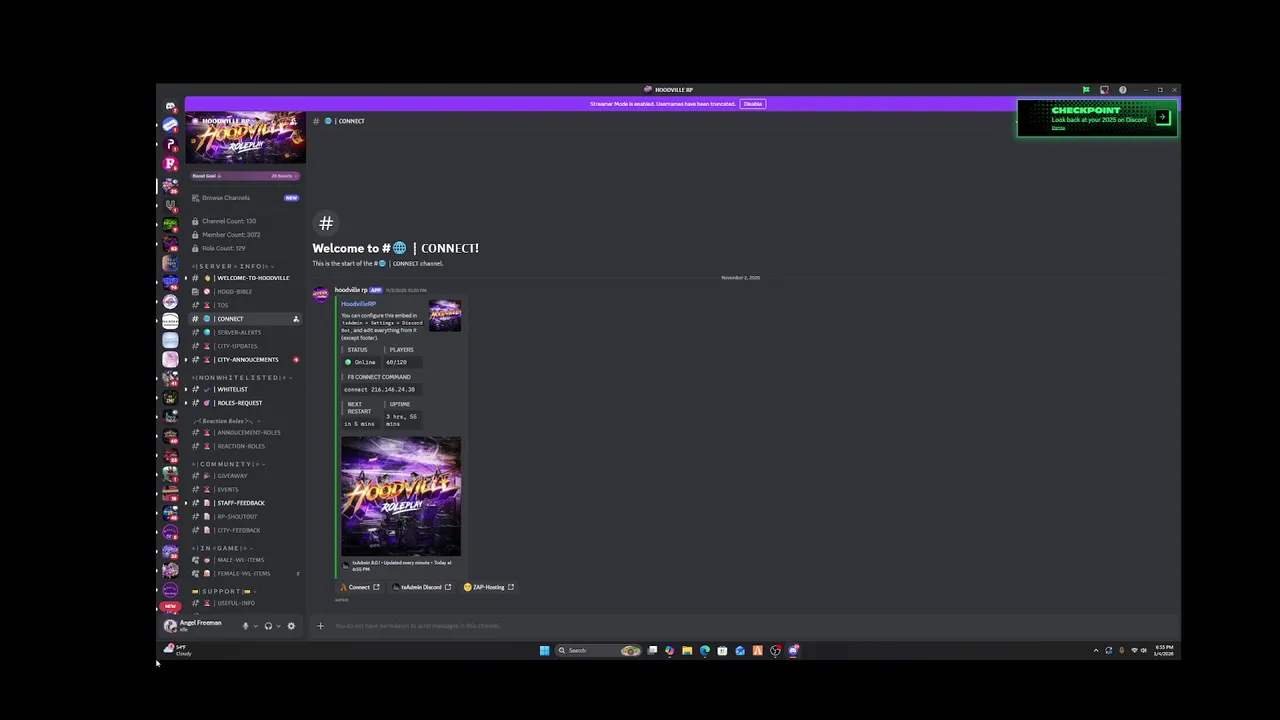Screen dimensions: 1280x720
Task: Open the Windows Start button
Action: (544, 650)
